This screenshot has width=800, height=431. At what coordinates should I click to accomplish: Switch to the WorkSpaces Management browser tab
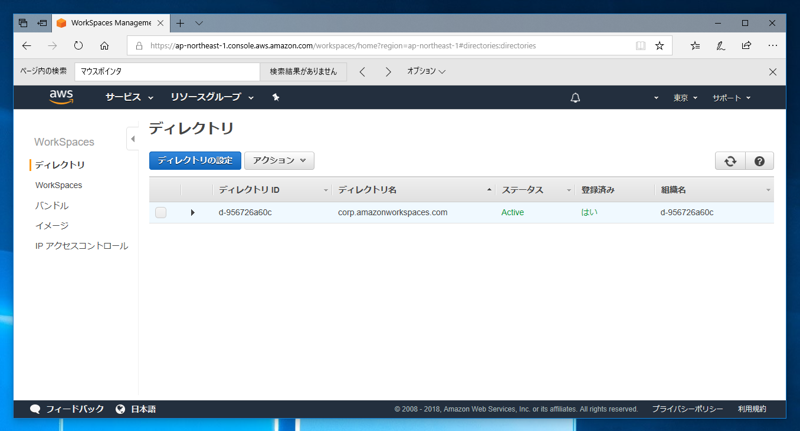(110, 23)
